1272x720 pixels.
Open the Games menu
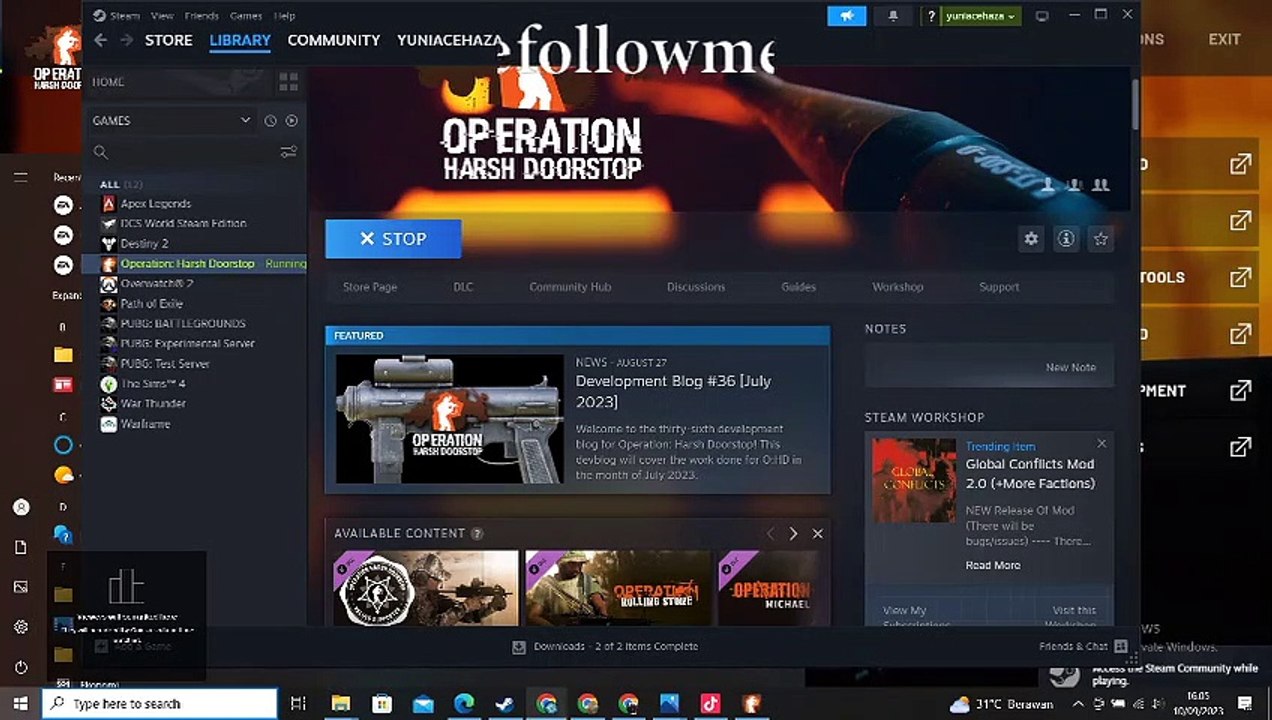pyautogui.click(x=246, y=16)
